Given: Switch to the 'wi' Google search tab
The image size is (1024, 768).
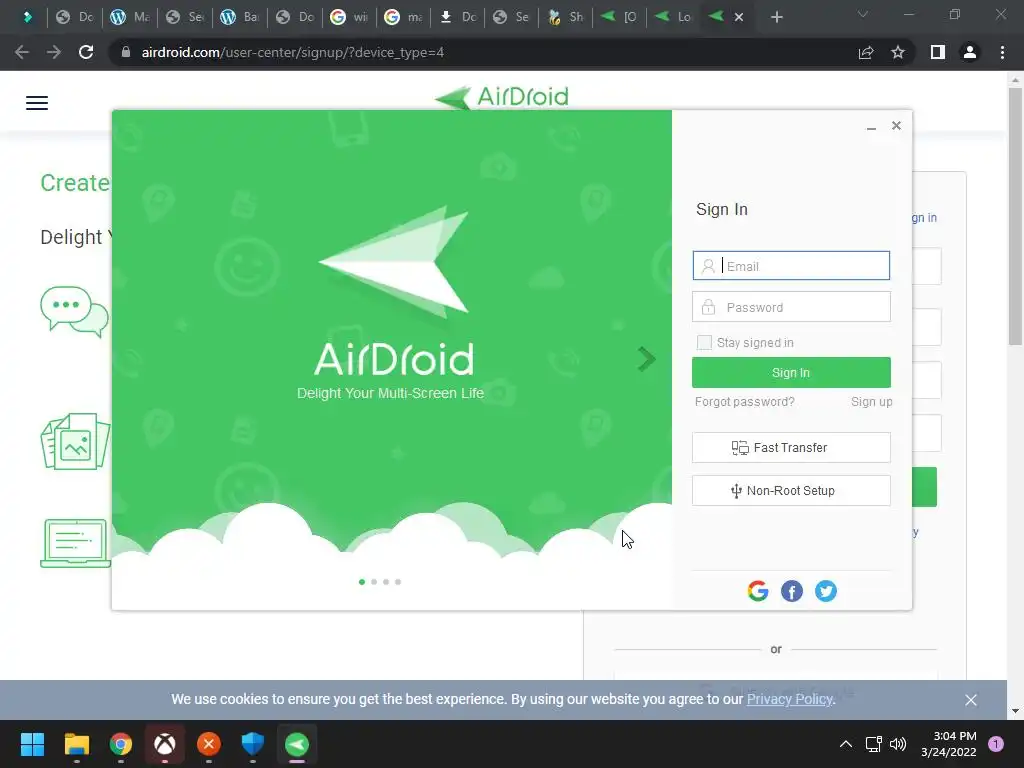Looking at the screenshot, I should pyautogui.click(x=349, y=17).
